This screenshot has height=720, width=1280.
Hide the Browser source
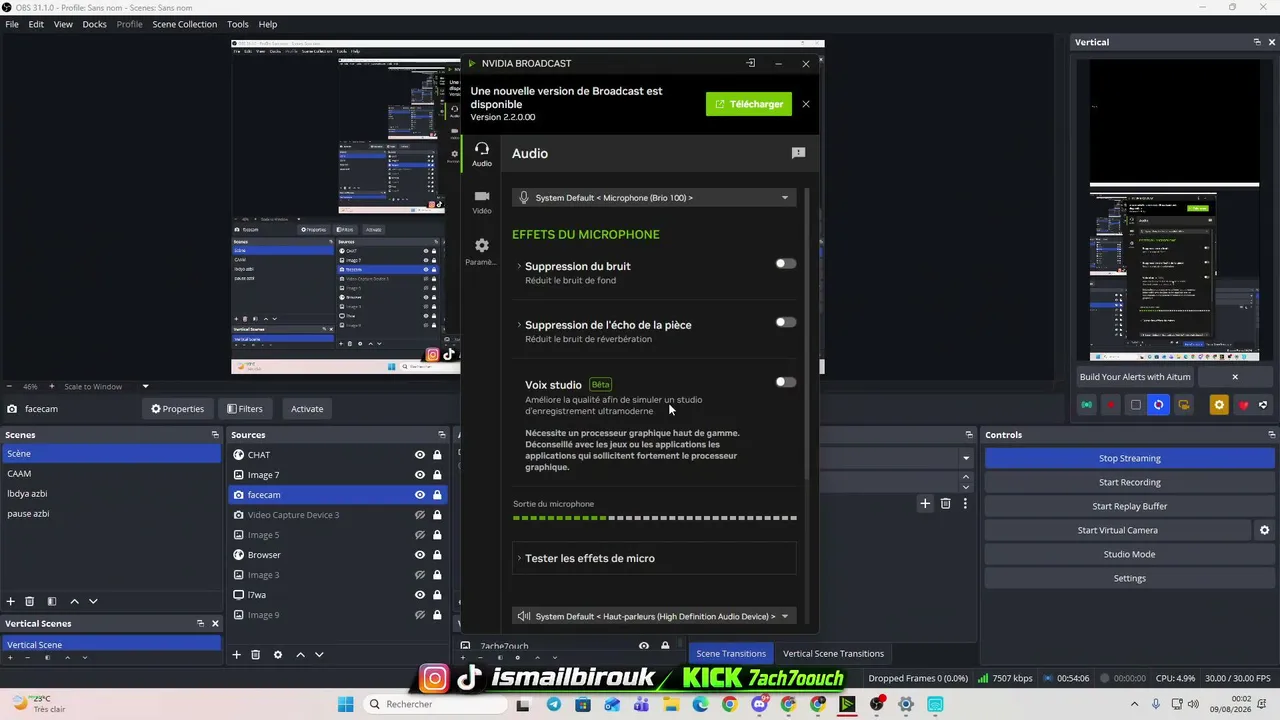pyautogui.click(x=420, y=555)
